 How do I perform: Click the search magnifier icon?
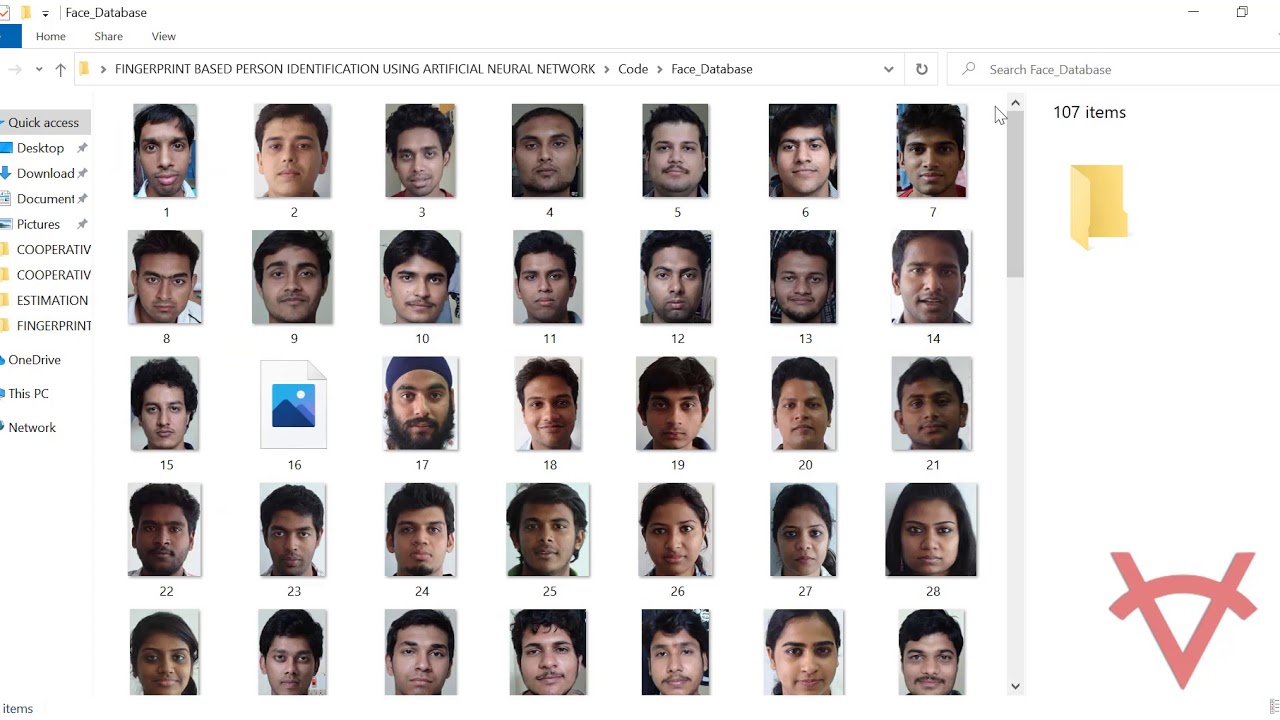pyautogui.click(x=968, y=69)
